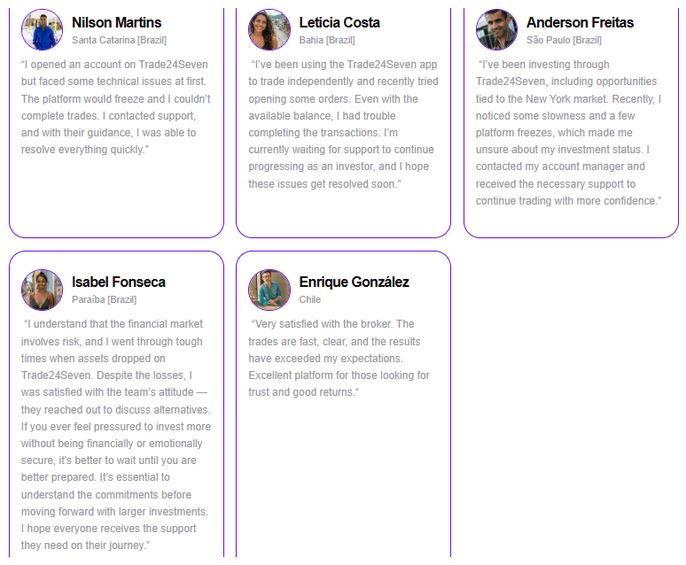Click Isabel's review about financial market risk
This screenshot has width=686, height=565.
[116, 435]
